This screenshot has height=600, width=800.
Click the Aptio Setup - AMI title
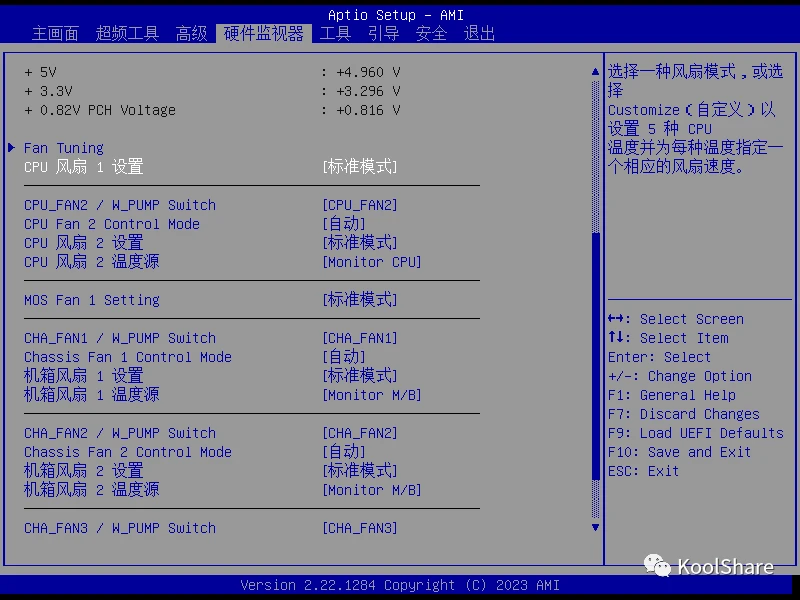396,15
